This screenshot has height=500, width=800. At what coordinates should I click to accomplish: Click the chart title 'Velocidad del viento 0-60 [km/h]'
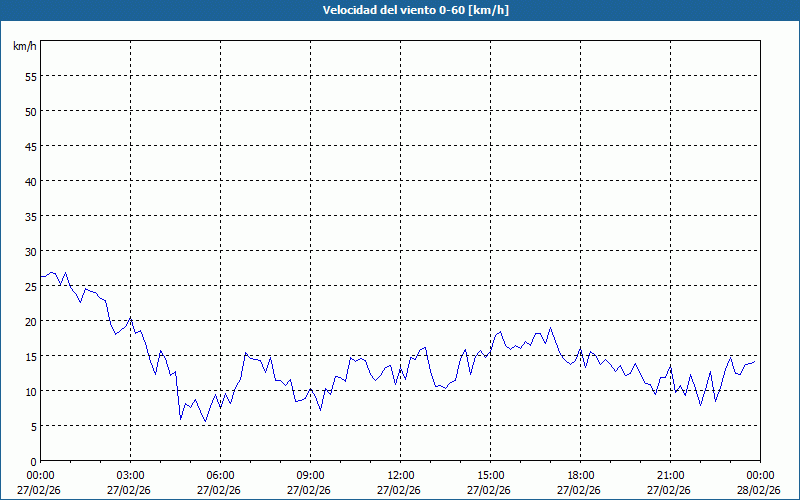point(400,10)
